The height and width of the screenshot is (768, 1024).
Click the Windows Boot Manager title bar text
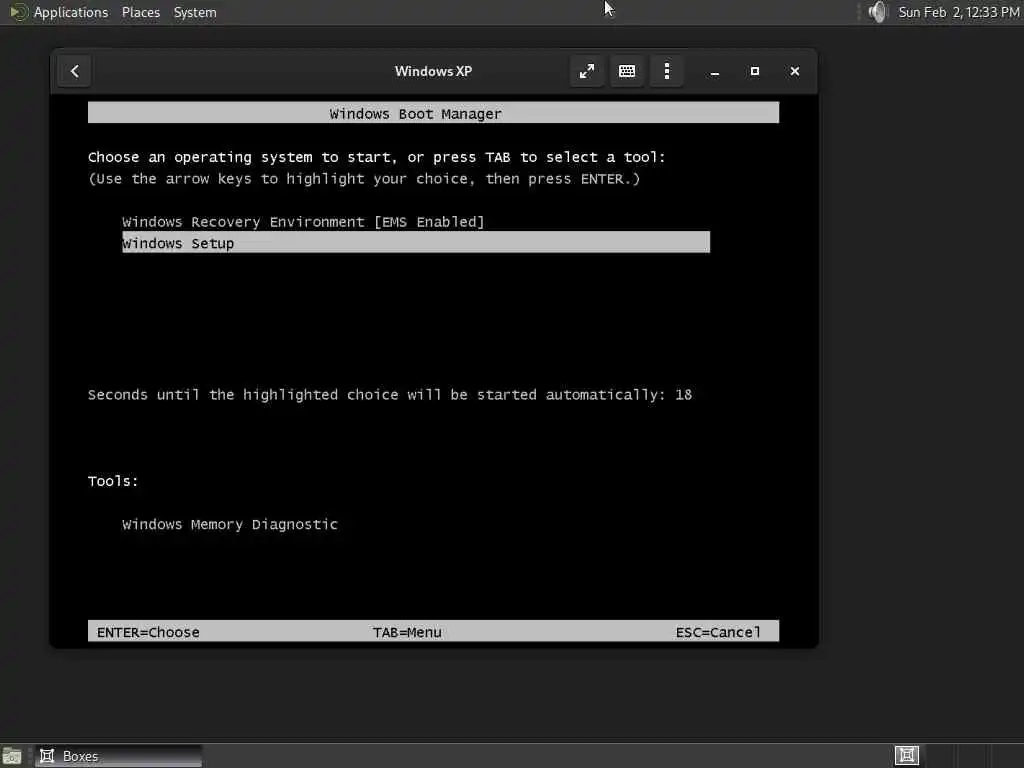(415, 114)
